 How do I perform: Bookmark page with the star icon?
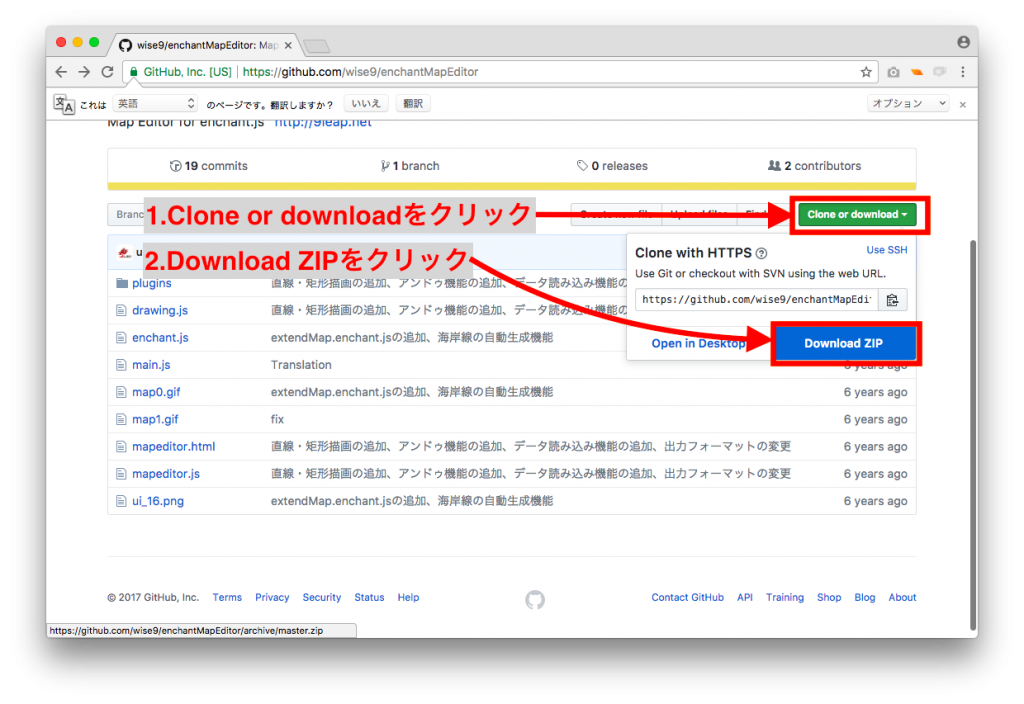(866, 72)
